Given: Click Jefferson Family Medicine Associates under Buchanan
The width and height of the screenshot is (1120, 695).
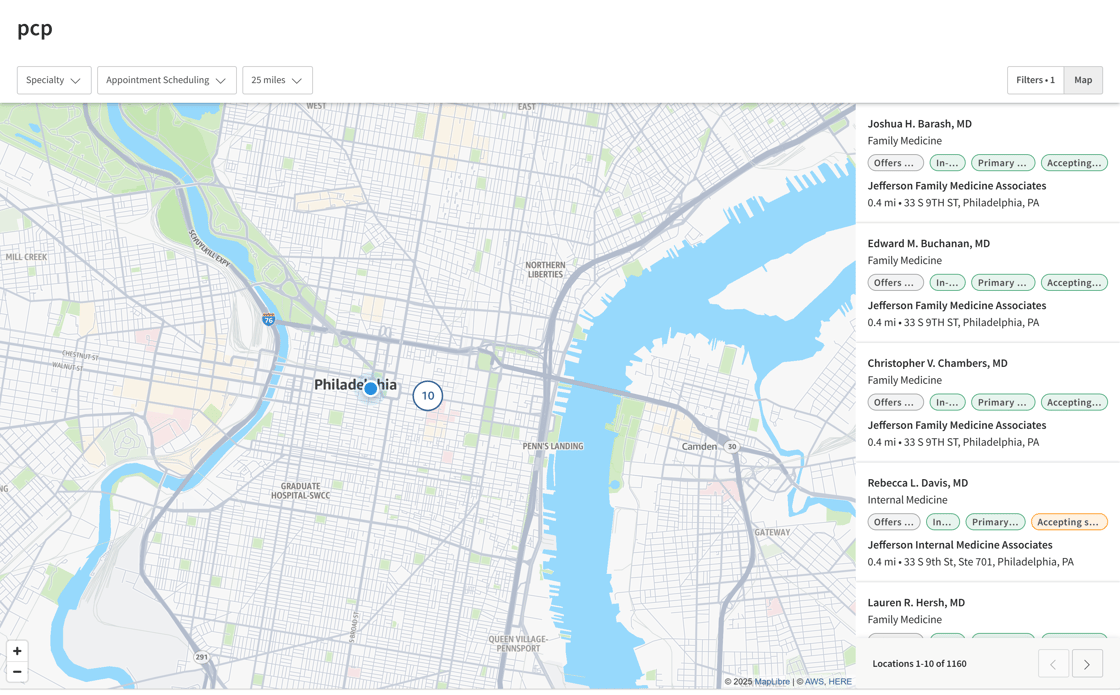Looking at the screenshot, I should [x=956, y=306].
